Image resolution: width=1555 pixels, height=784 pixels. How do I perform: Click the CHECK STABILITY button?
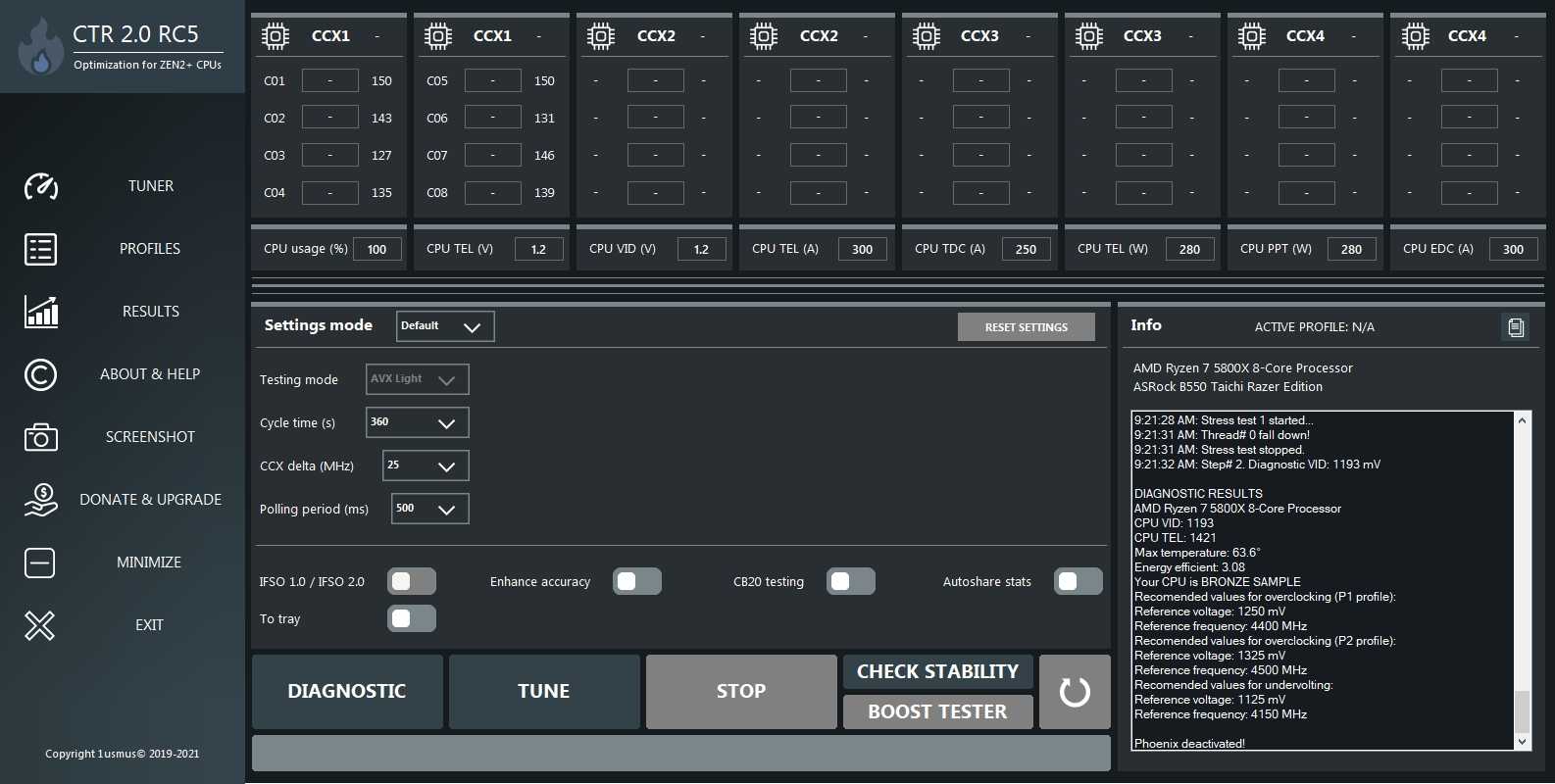[937, 671]
